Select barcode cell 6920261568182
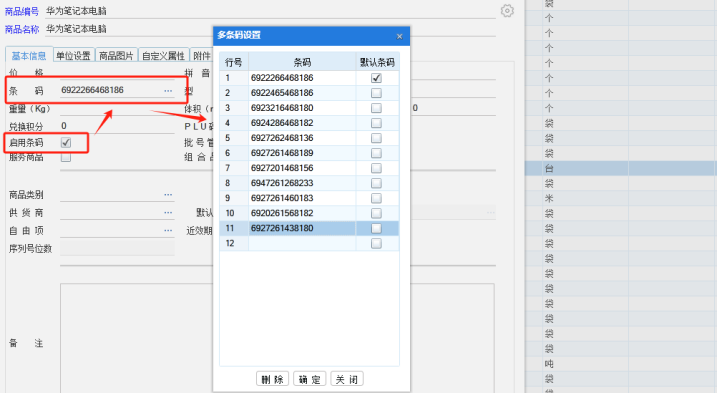The image size is (718, 394). click(x=302, y=213)
